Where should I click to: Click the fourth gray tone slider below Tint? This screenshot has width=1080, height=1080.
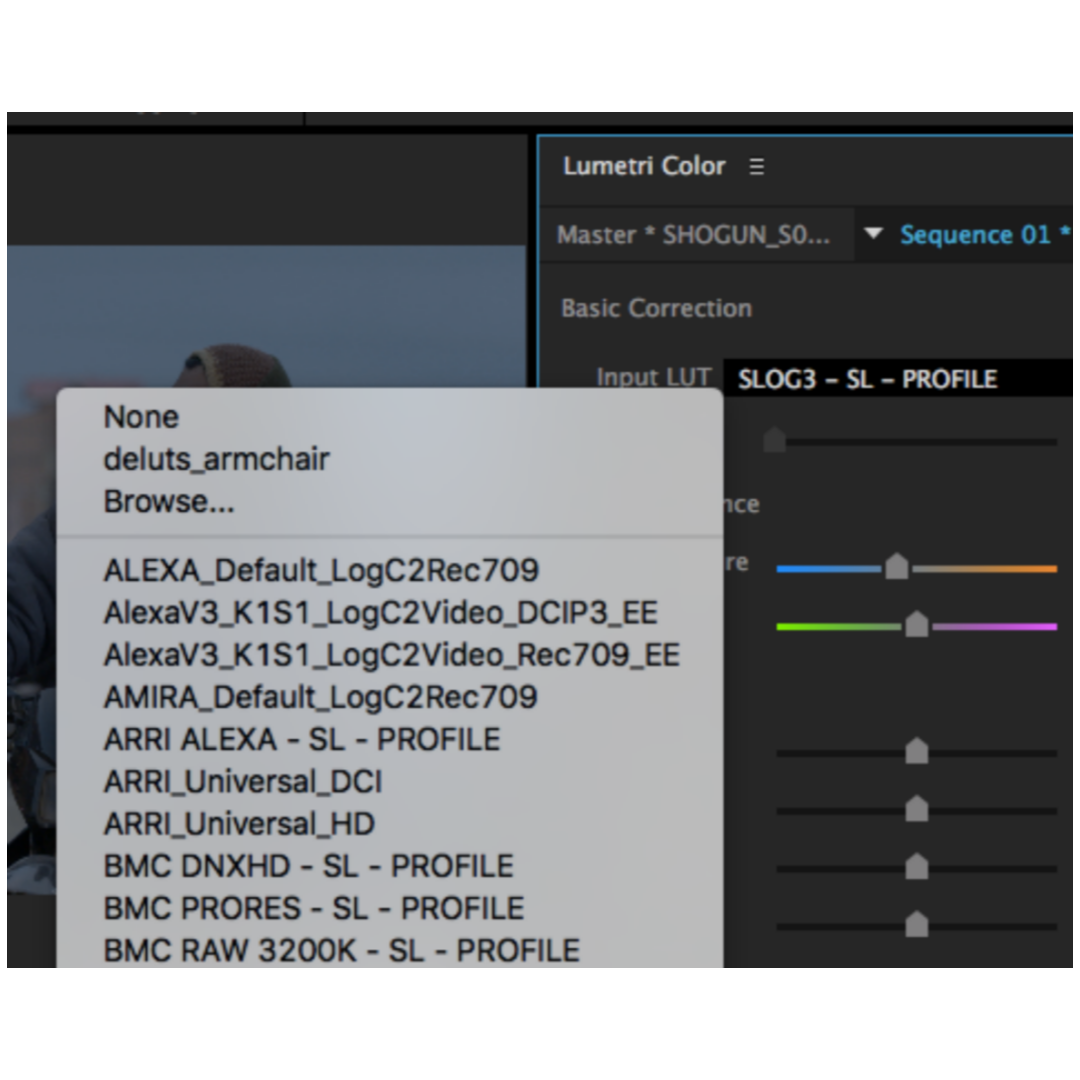pyautogui.click(x=916, y=924)
